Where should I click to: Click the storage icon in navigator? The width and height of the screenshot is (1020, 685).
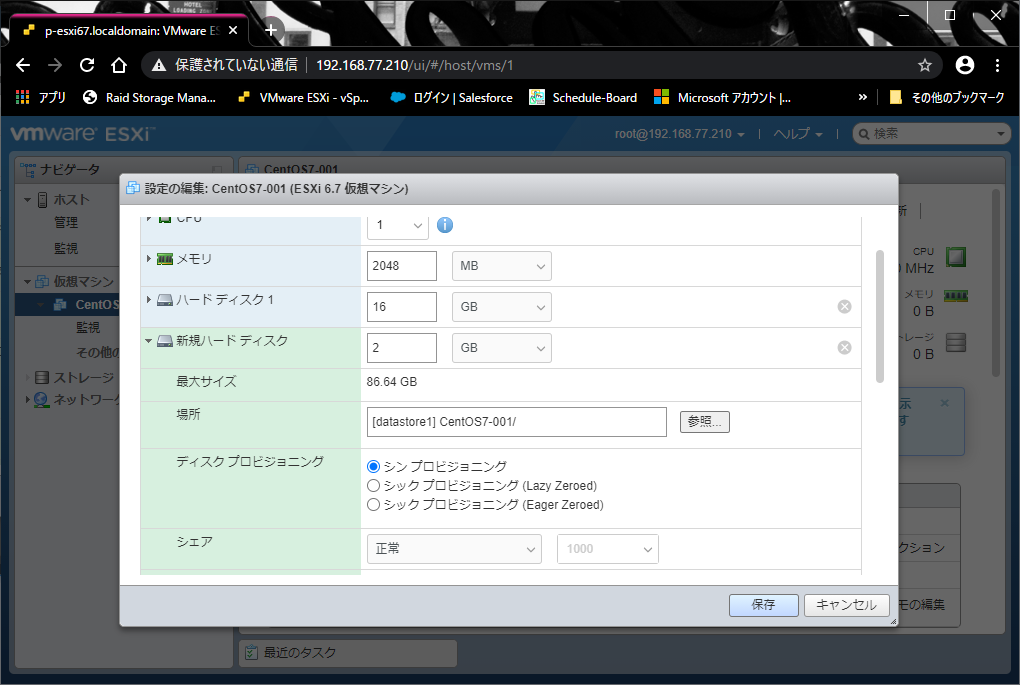tap(42, 377)
